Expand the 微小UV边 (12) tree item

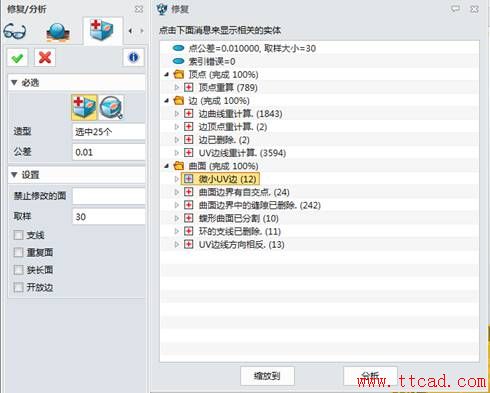[x=177, y=179]
